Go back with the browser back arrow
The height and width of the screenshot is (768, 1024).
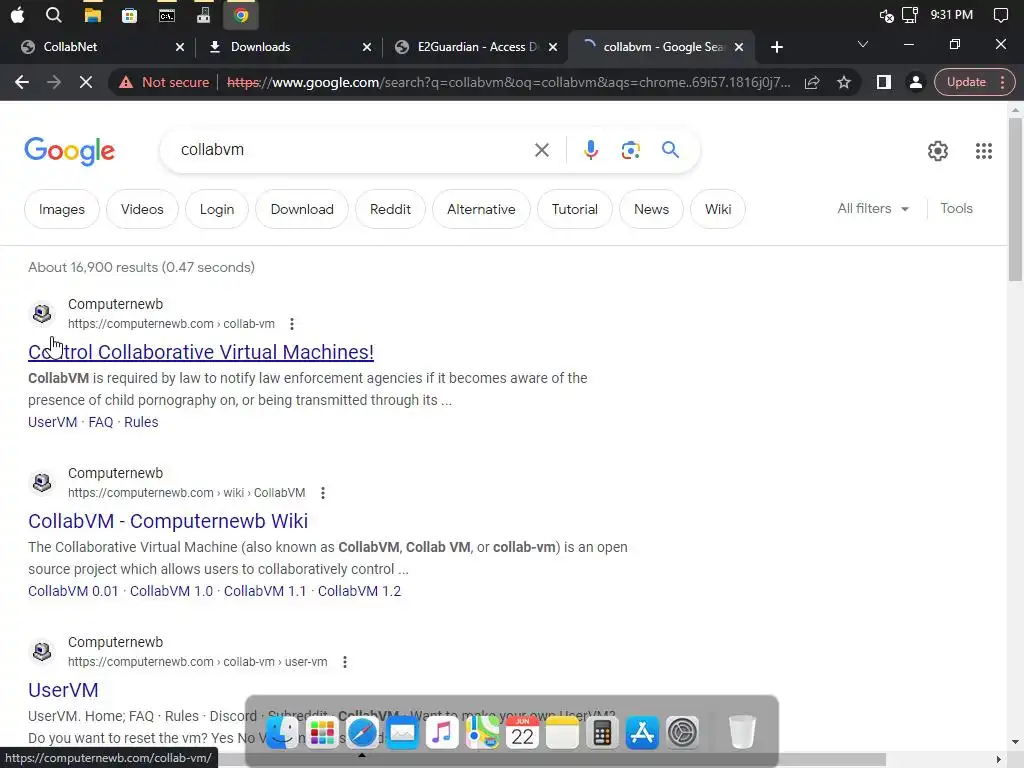[22, 82]
